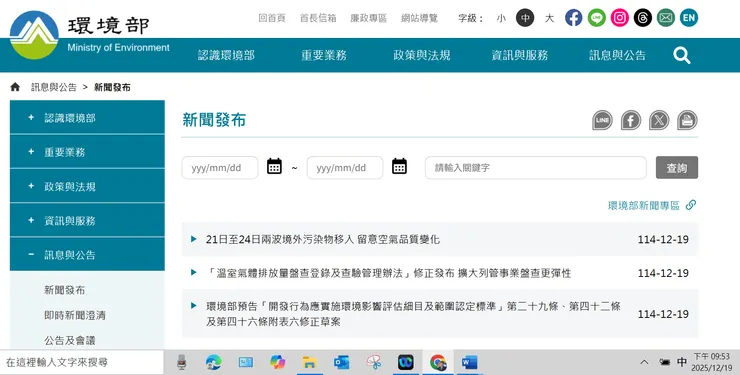Screen dimensions: 740x375
Task: Click the keyword field 請輸入關鍵字
Action: click(536, 167)
